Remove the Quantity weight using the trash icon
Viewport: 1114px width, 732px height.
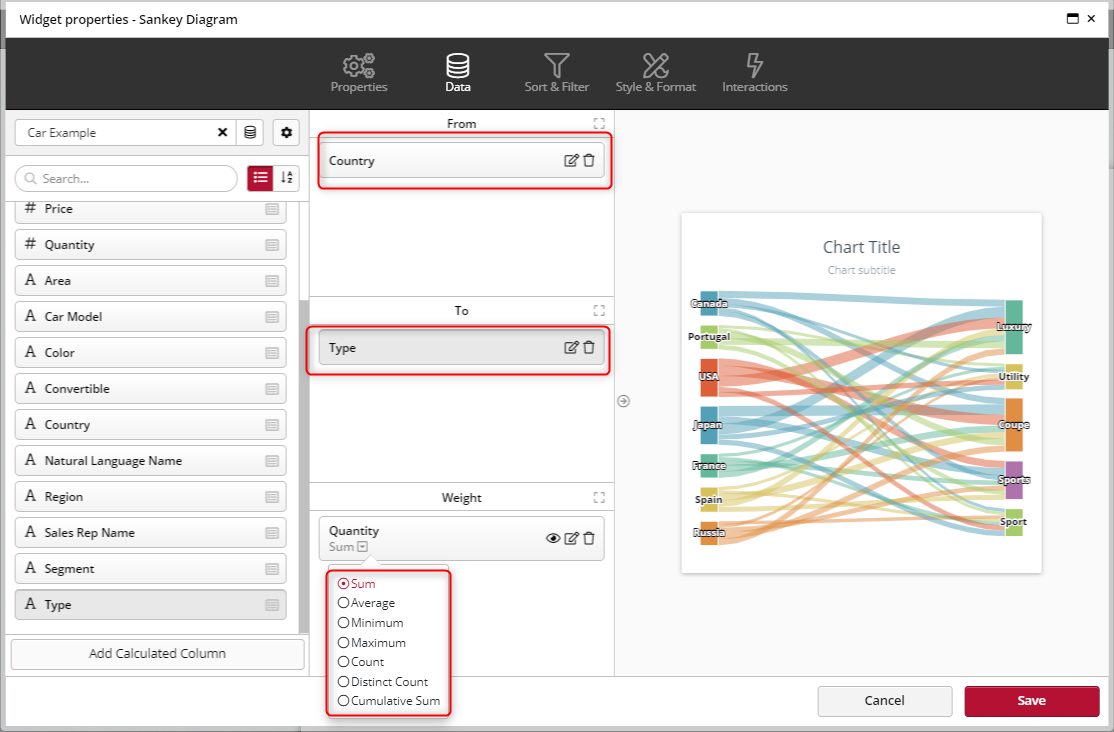pos(590,538)
